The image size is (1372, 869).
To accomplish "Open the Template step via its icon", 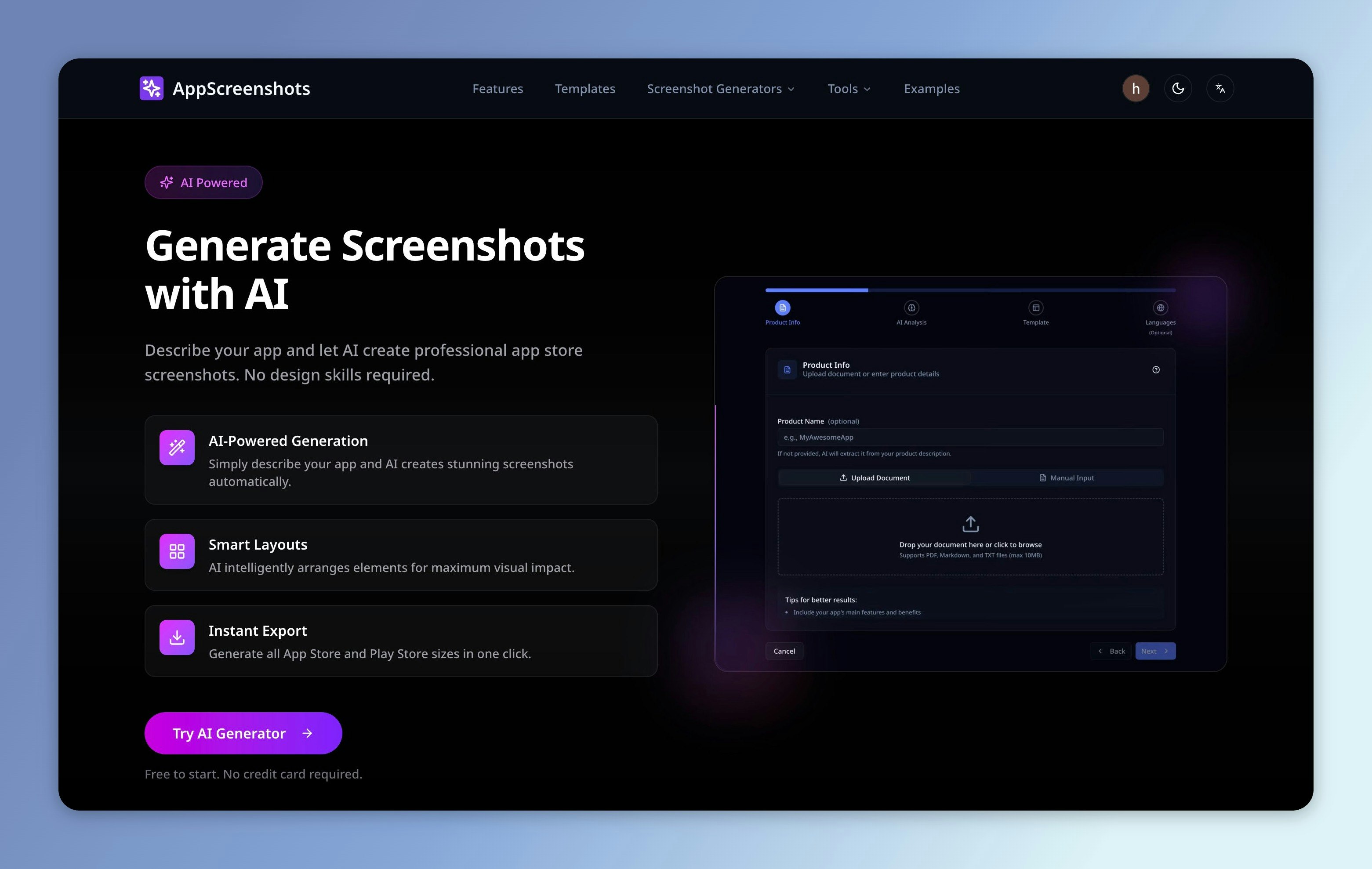I will (x=1035, y=308).
